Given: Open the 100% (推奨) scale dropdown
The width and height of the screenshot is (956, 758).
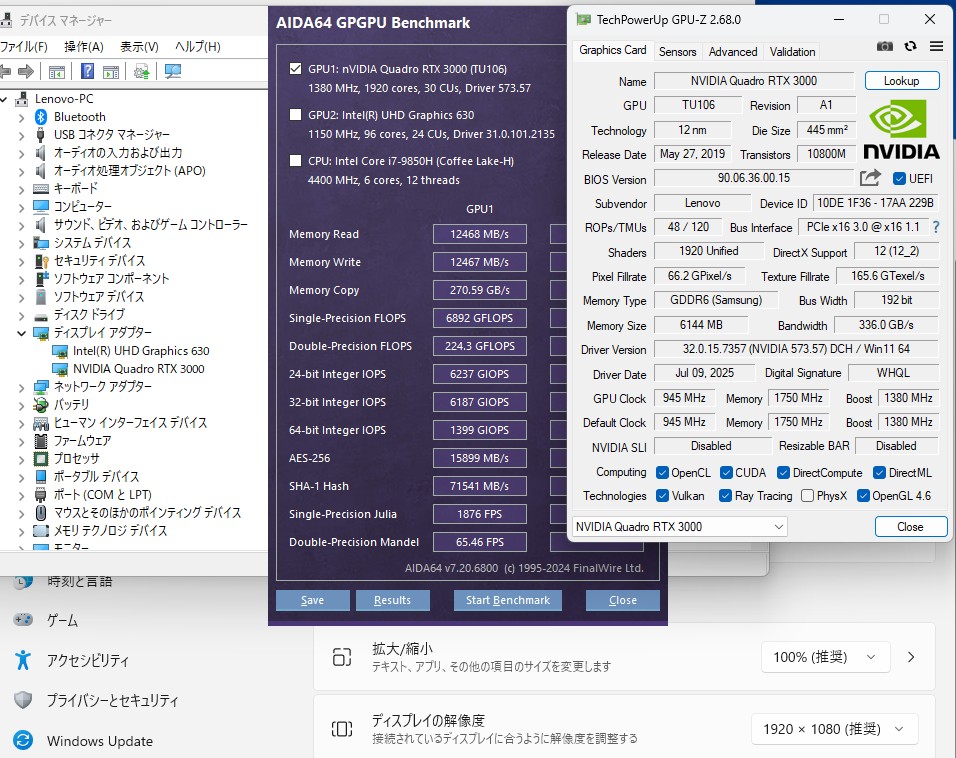Looking at the screenshot, I should [x=826, y=657].
